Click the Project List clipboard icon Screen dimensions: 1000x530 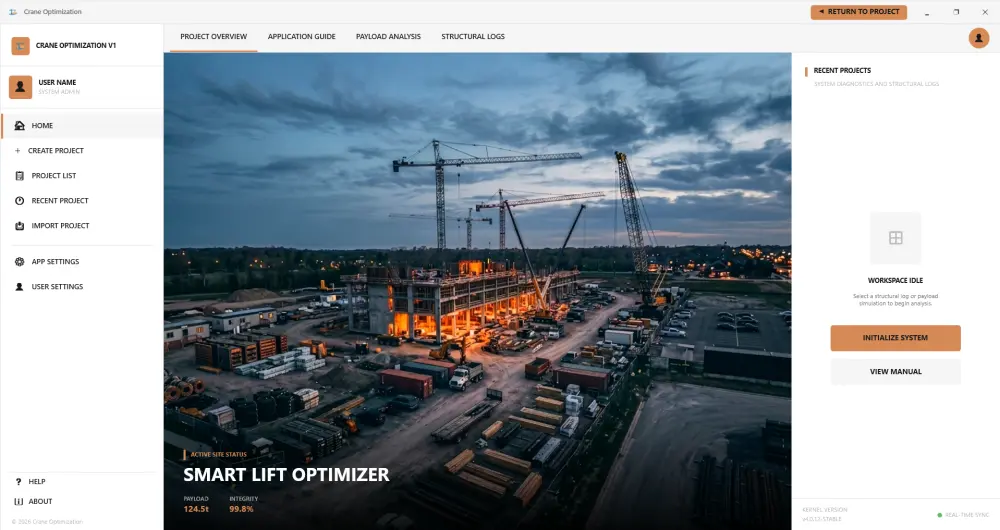click(x=20, y=175)
